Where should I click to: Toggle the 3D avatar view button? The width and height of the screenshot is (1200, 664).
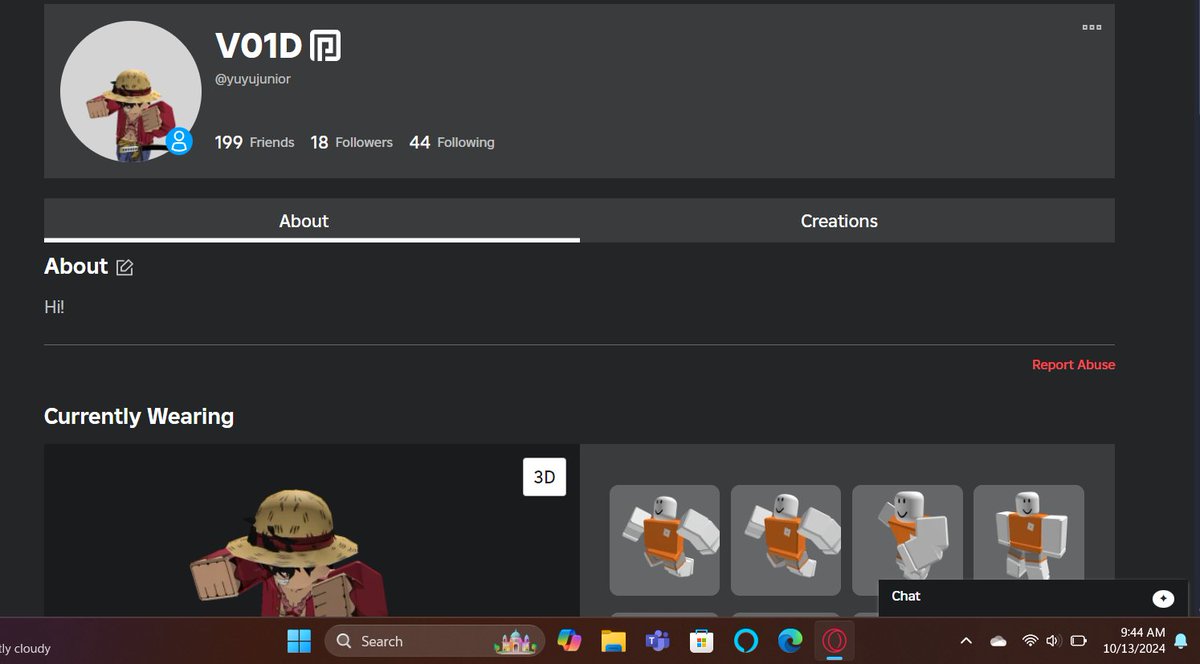tap(544, 477)
